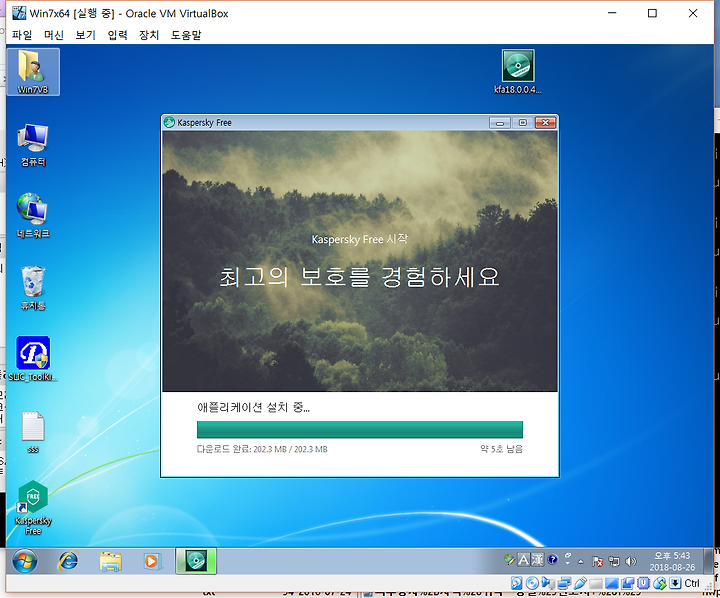Click the Ctrl host key label
Screen dimensions: 720x598
coord(692,583)
